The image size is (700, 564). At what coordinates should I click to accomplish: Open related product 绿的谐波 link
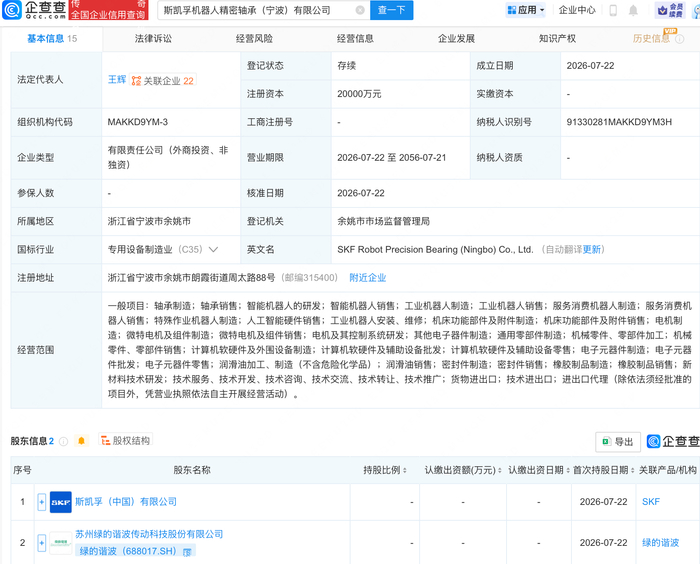point(660,543)
